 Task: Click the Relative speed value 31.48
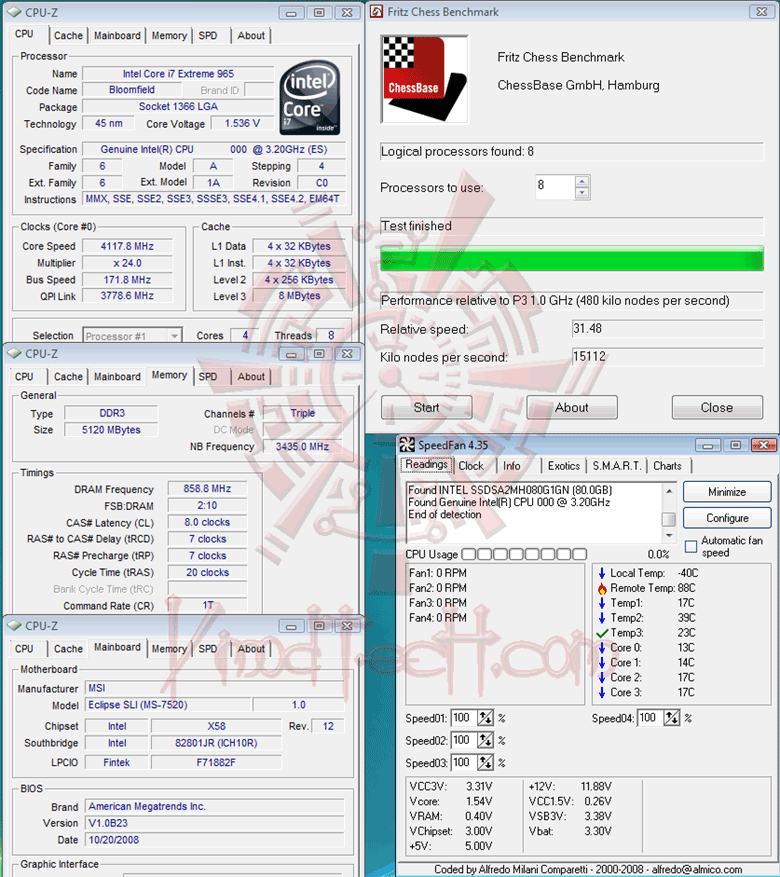(x=668, y=329)
